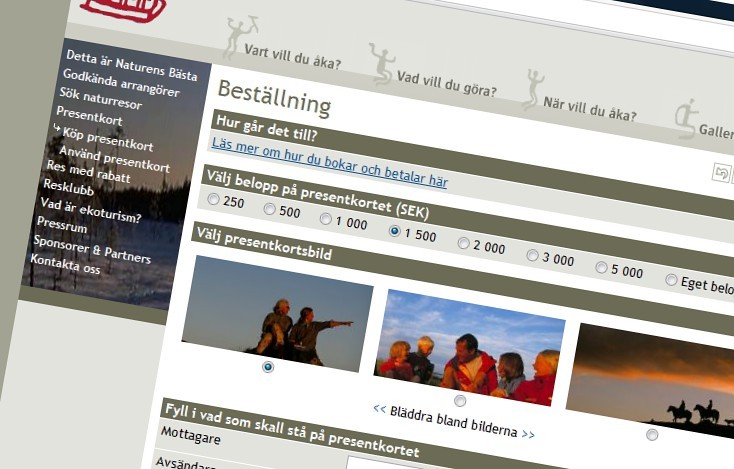This screenshot has width=734, height=469.
Task: Open the När vill du åka? tab
Action: 589,110
